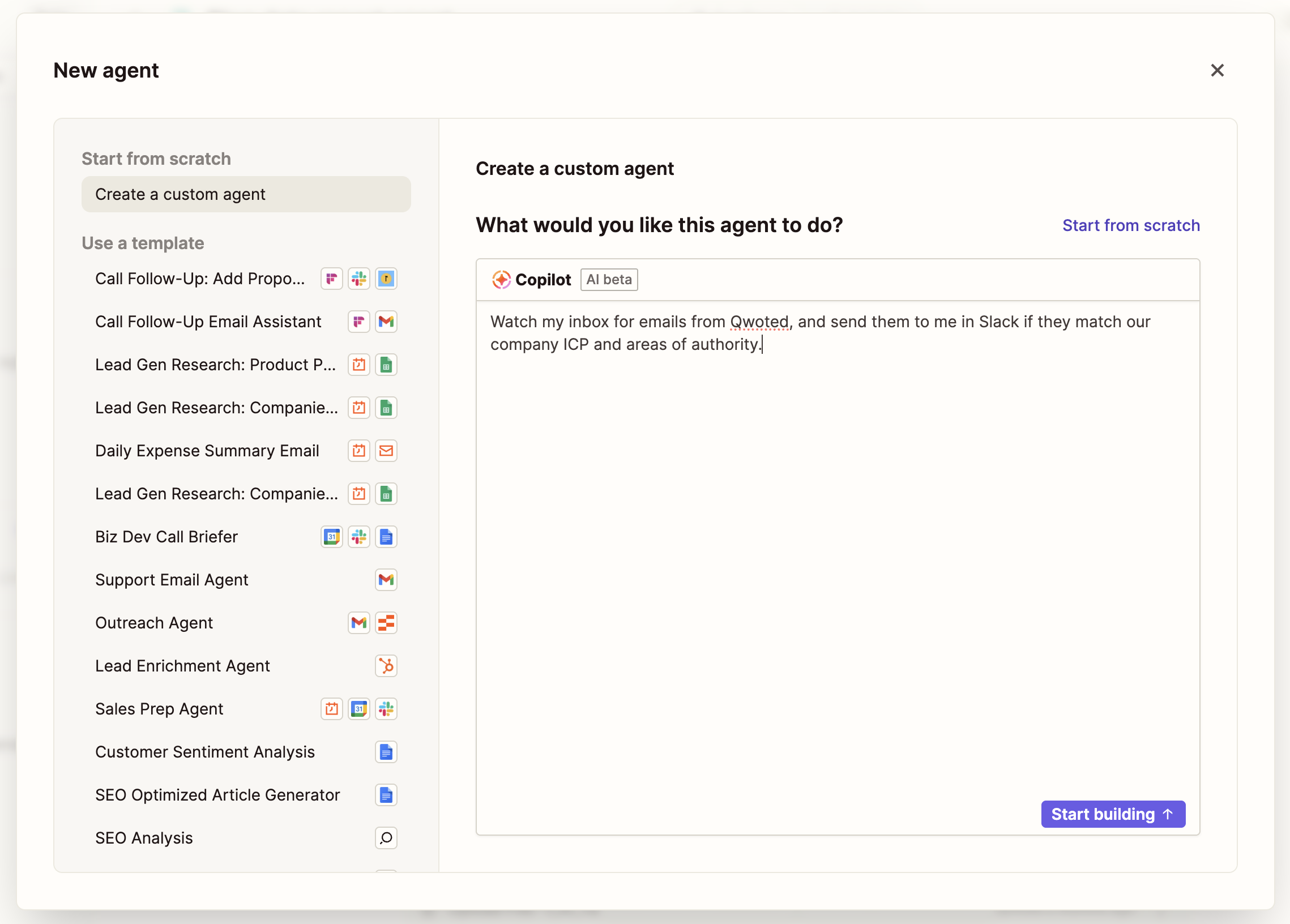
Task: Click the Fireflies icon beside Call Follow-Up Email Assistant
Action: (x=359, y=322)
